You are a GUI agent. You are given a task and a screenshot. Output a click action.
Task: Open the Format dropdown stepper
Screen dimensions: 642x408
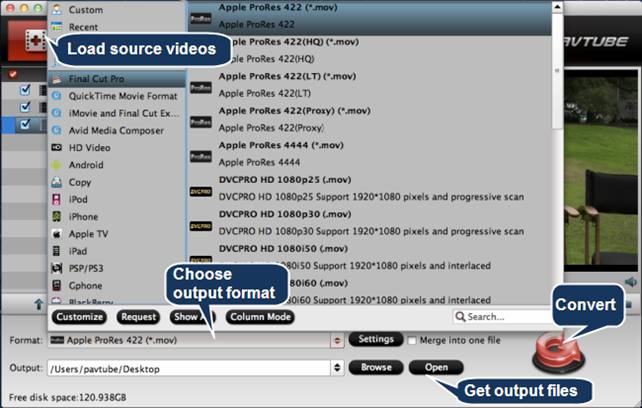pyautogui.click(x=337, y=340)
